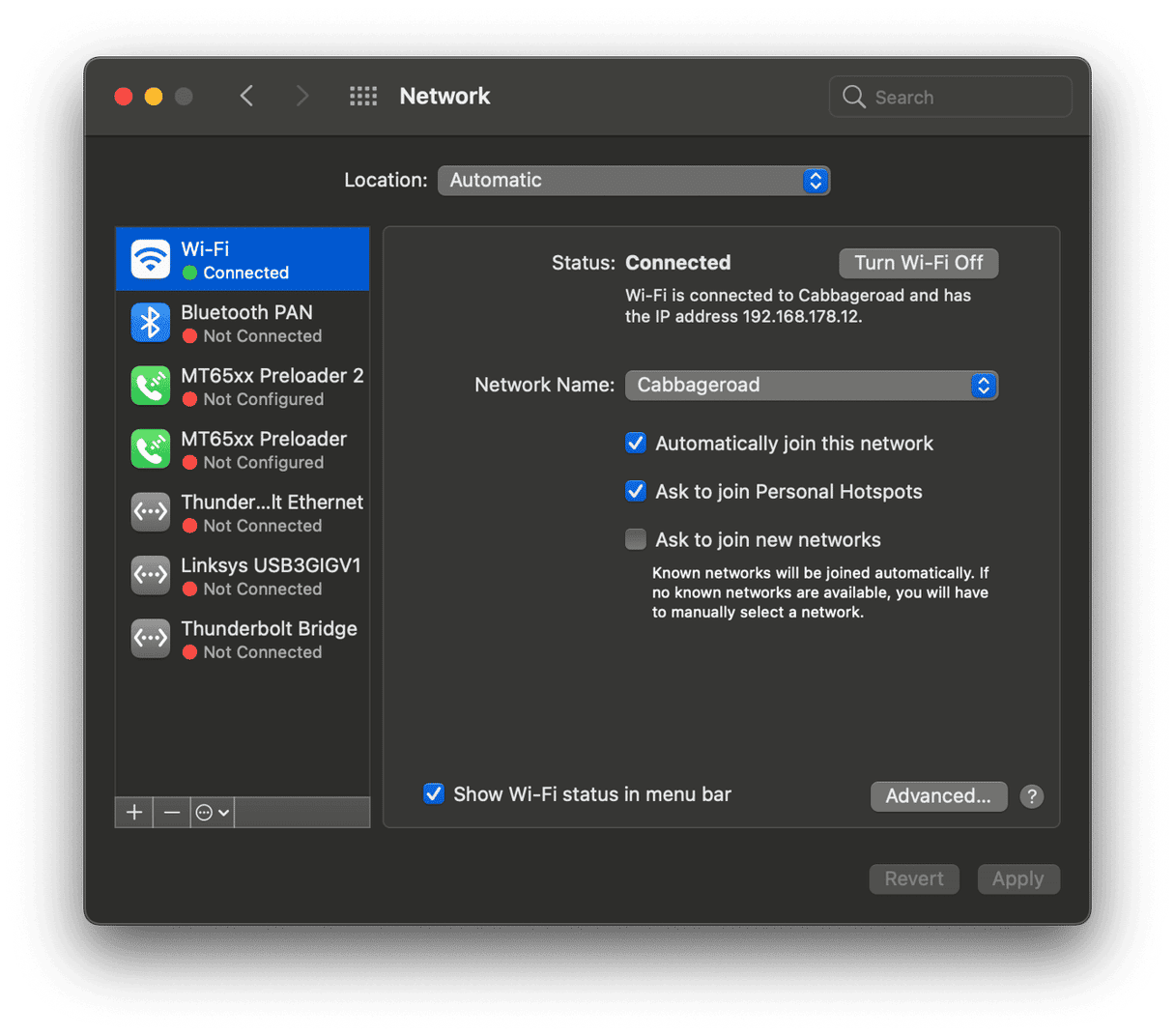Open the Location dropdown
Image resolution: width=1175 pixels, height=1036 pixels.
click(634, 180)
